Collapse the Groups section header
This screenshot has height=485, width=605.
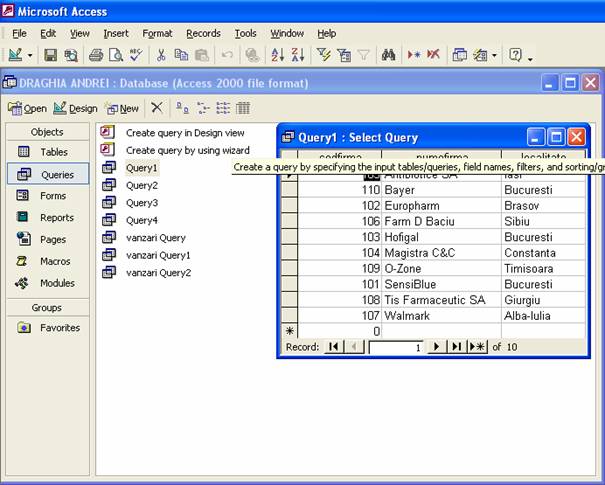(x=46, y=308)
